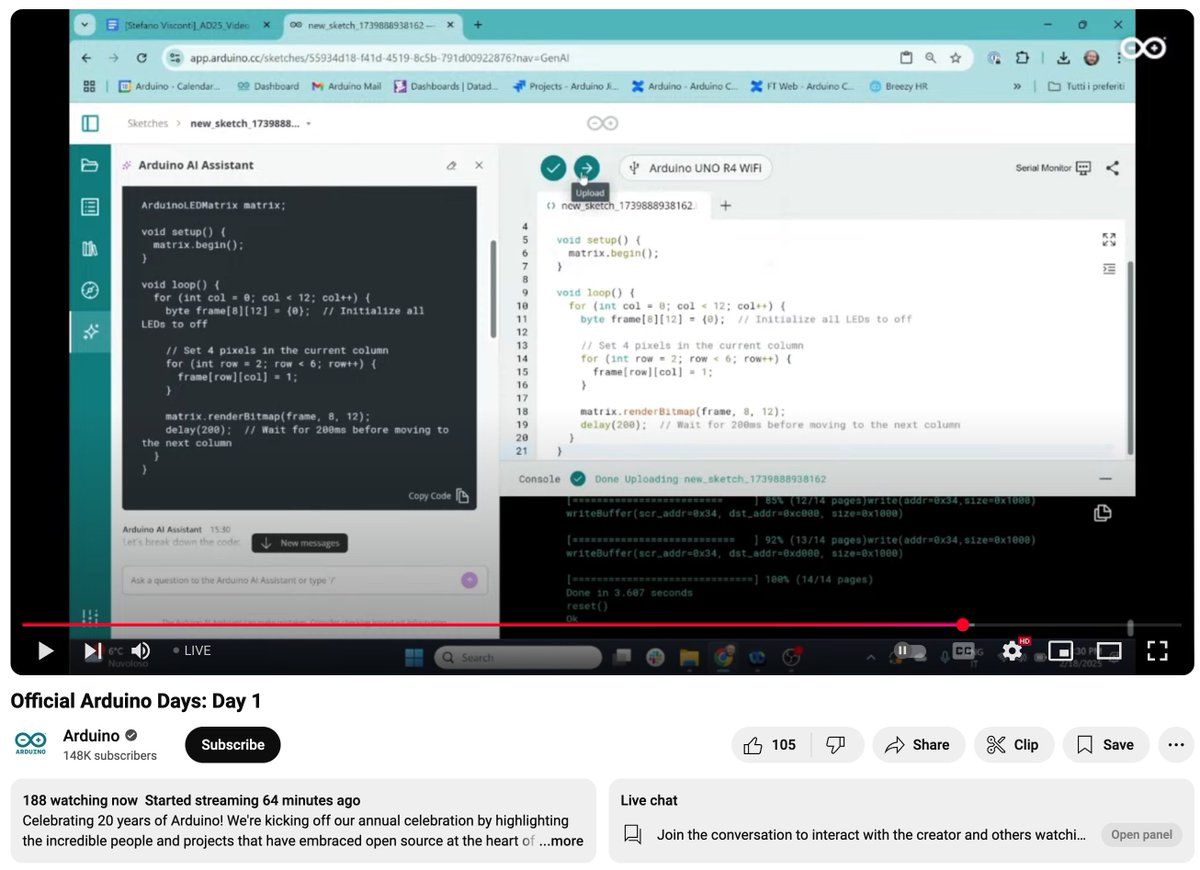The height and width of the screenshot is (870, 1200).
Task: Reload the page in Chrome
Action: (141, 58)
